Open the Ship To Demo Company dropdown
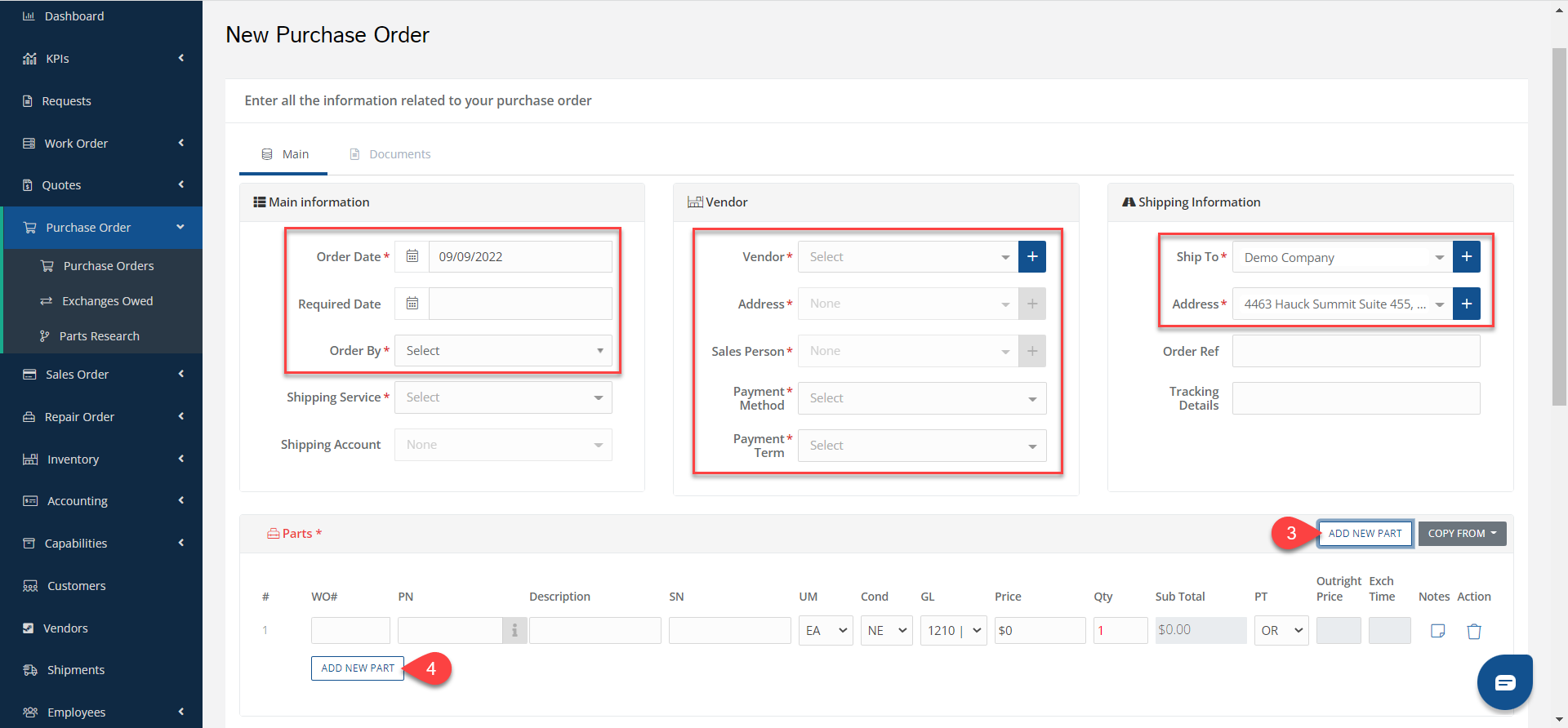 (1343, 256)
